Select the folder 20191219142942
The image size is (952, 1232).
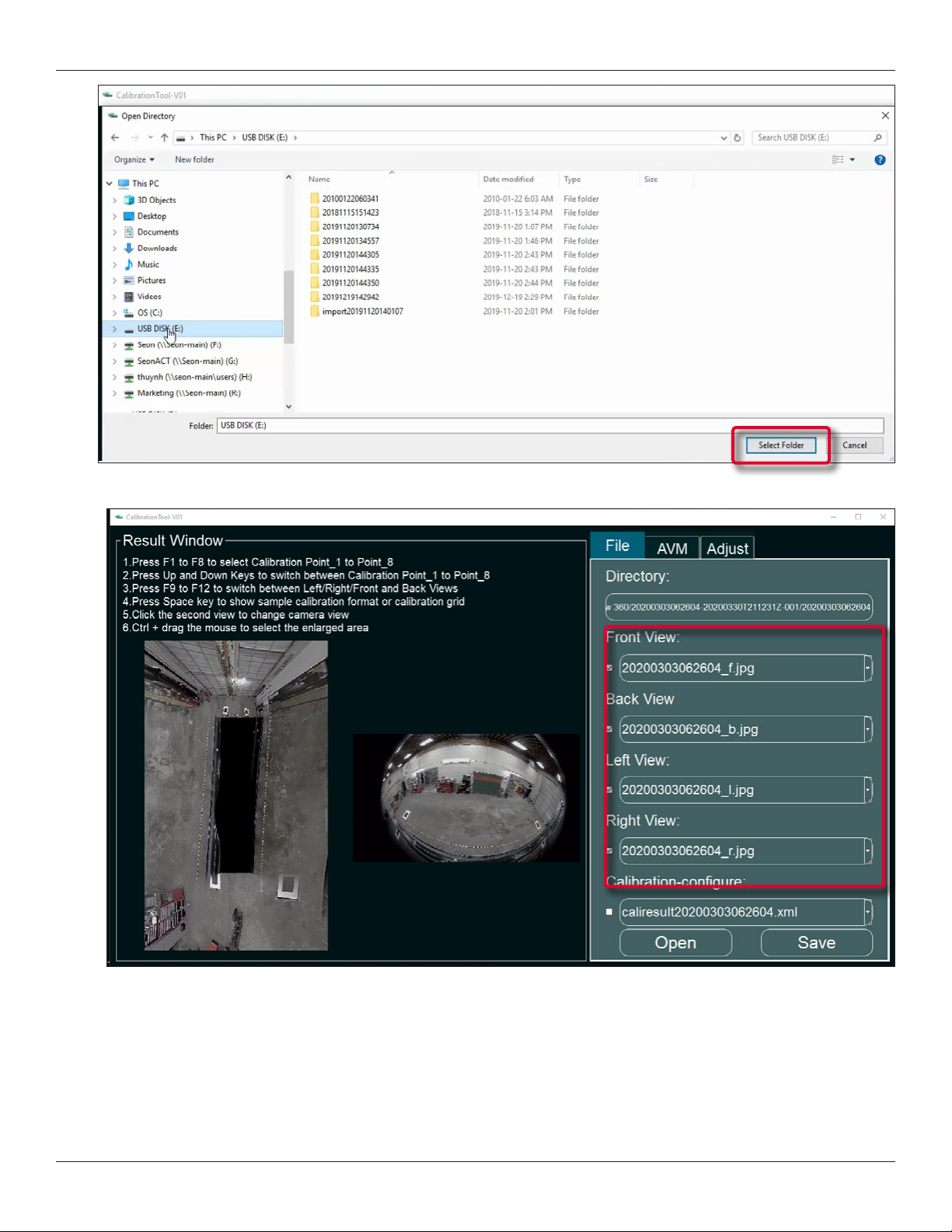tap(350, 297)
